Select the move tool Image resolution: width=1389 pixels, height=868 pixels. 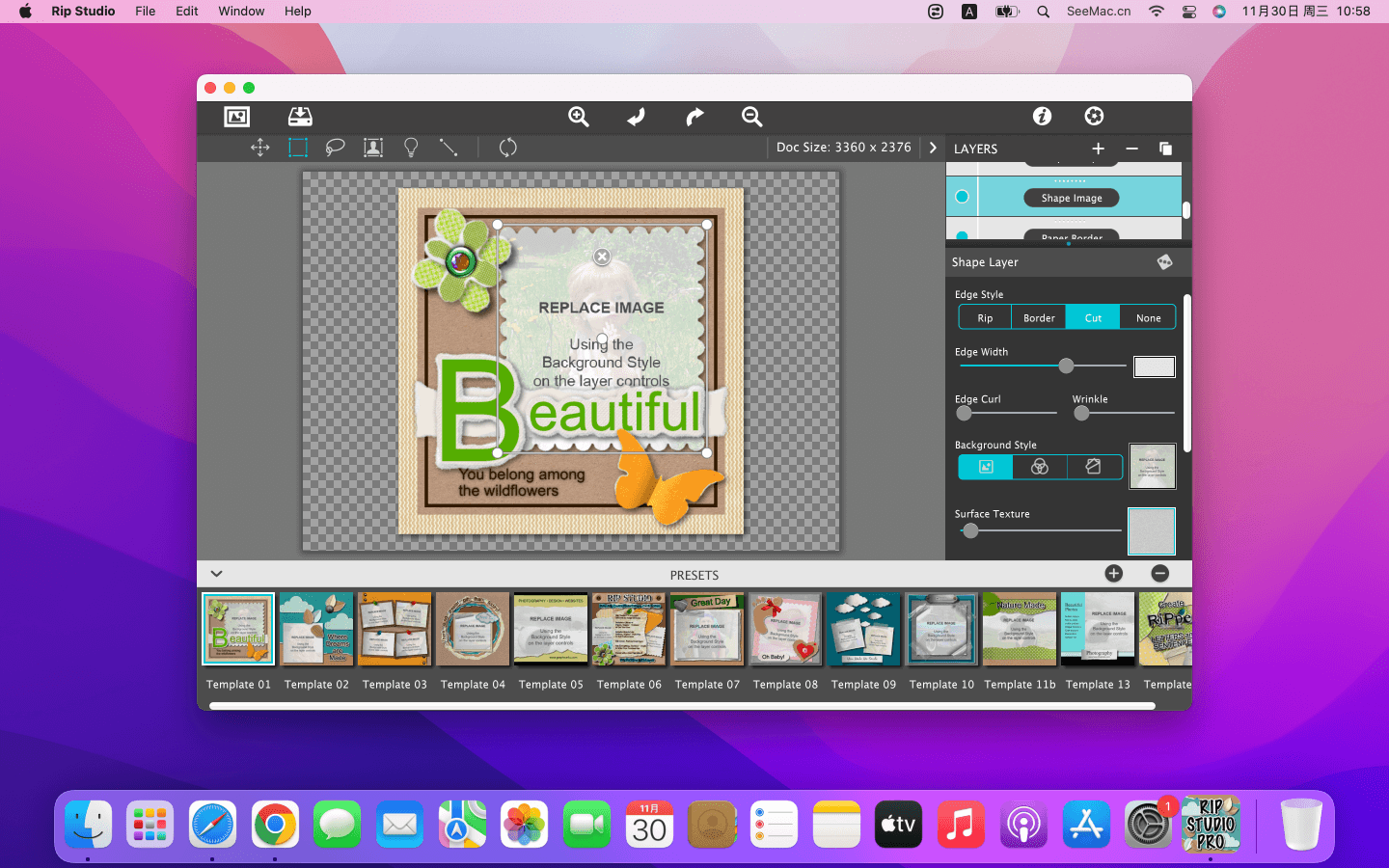click(x=259, y=148)
